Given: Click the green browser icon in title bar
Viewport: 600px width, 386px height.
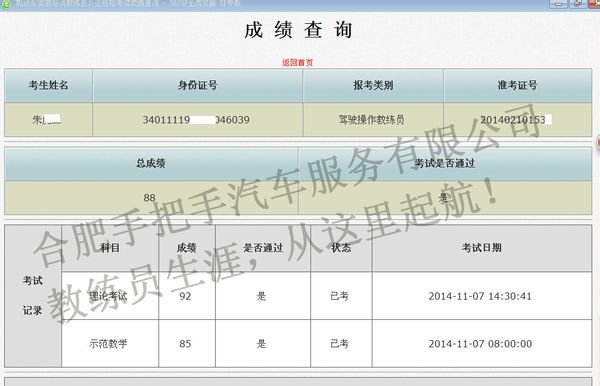Looking at the screenshot, I should point(6,4).
